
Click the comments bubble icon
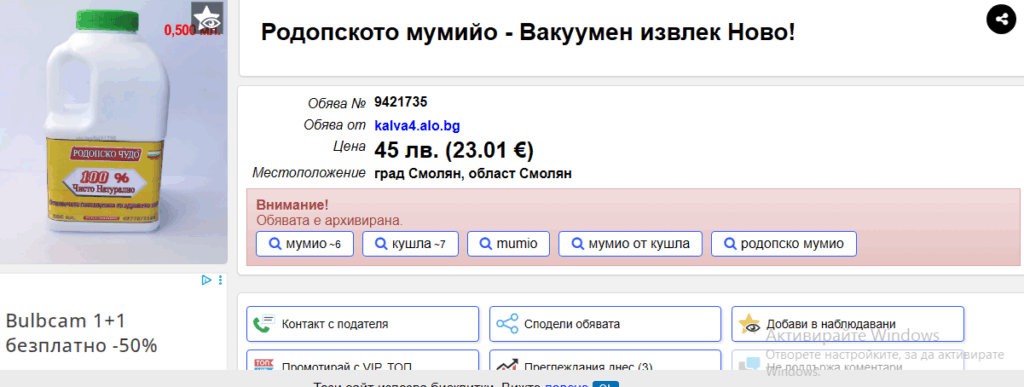tap(749, 364)
